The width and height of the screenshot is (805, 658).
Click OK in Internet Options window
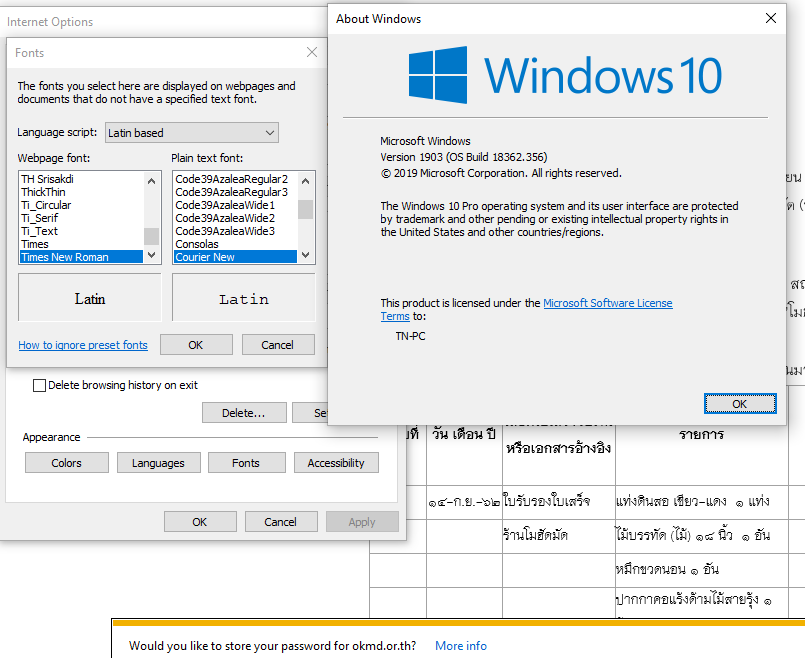[200, 522]
